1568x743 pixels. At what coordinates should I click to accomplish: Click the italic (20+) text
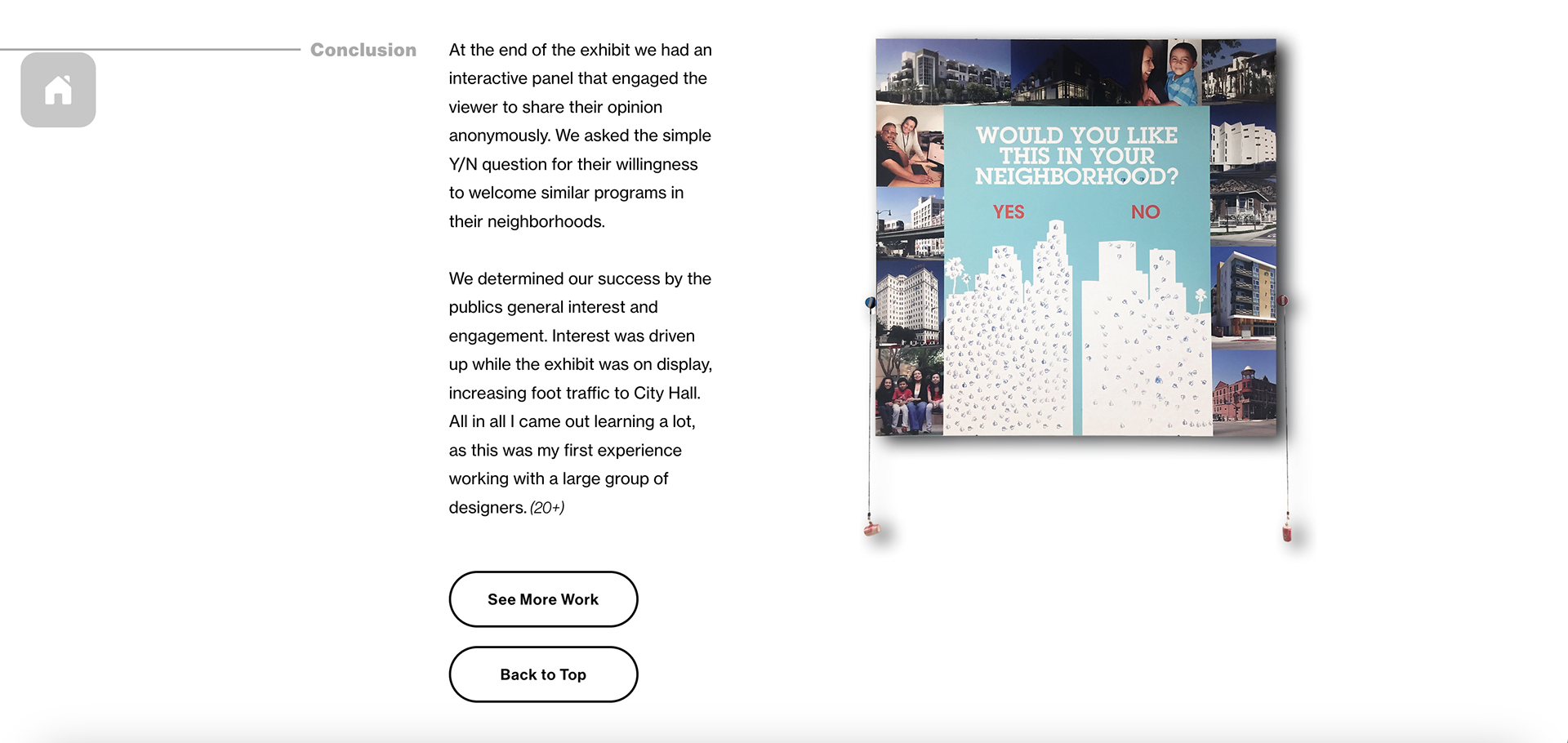point(547,508)
